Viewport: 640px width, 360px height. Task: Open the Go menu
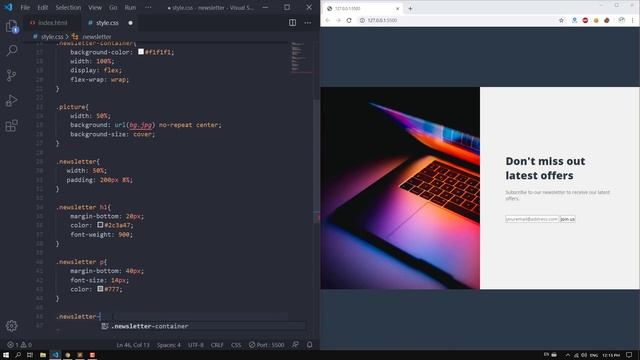[113, 7]
